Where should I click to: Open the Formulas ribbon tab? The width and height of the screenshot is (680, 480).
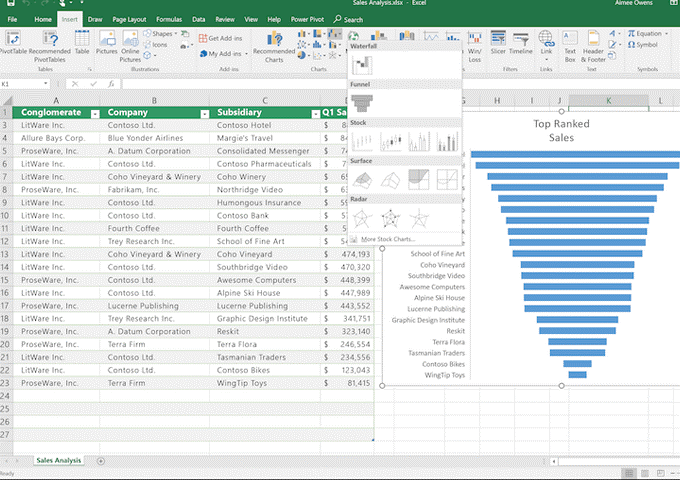click(170, 19)
